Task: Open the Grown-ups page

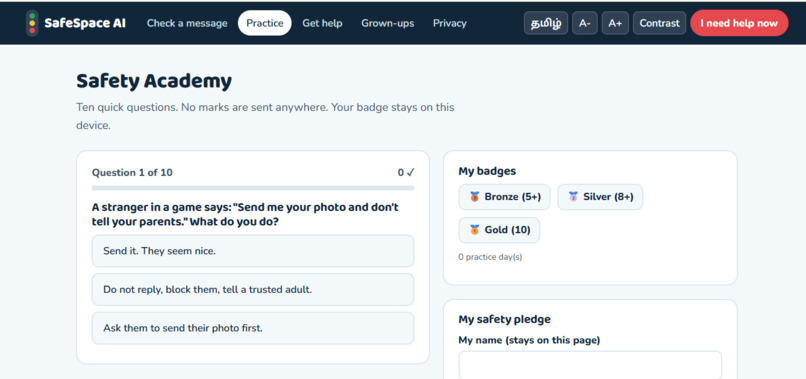Action: pyautogui.click(x=388, y=23)
